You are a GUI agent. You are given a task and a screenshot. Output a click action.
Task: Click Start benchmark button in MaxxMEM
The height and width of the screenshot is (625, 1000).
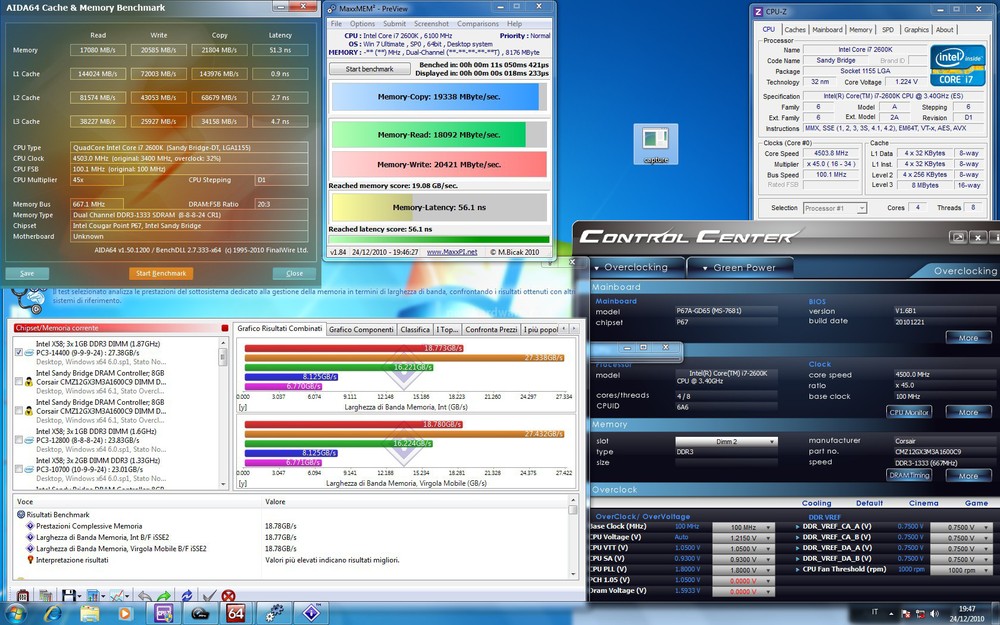tap(369, 69)
